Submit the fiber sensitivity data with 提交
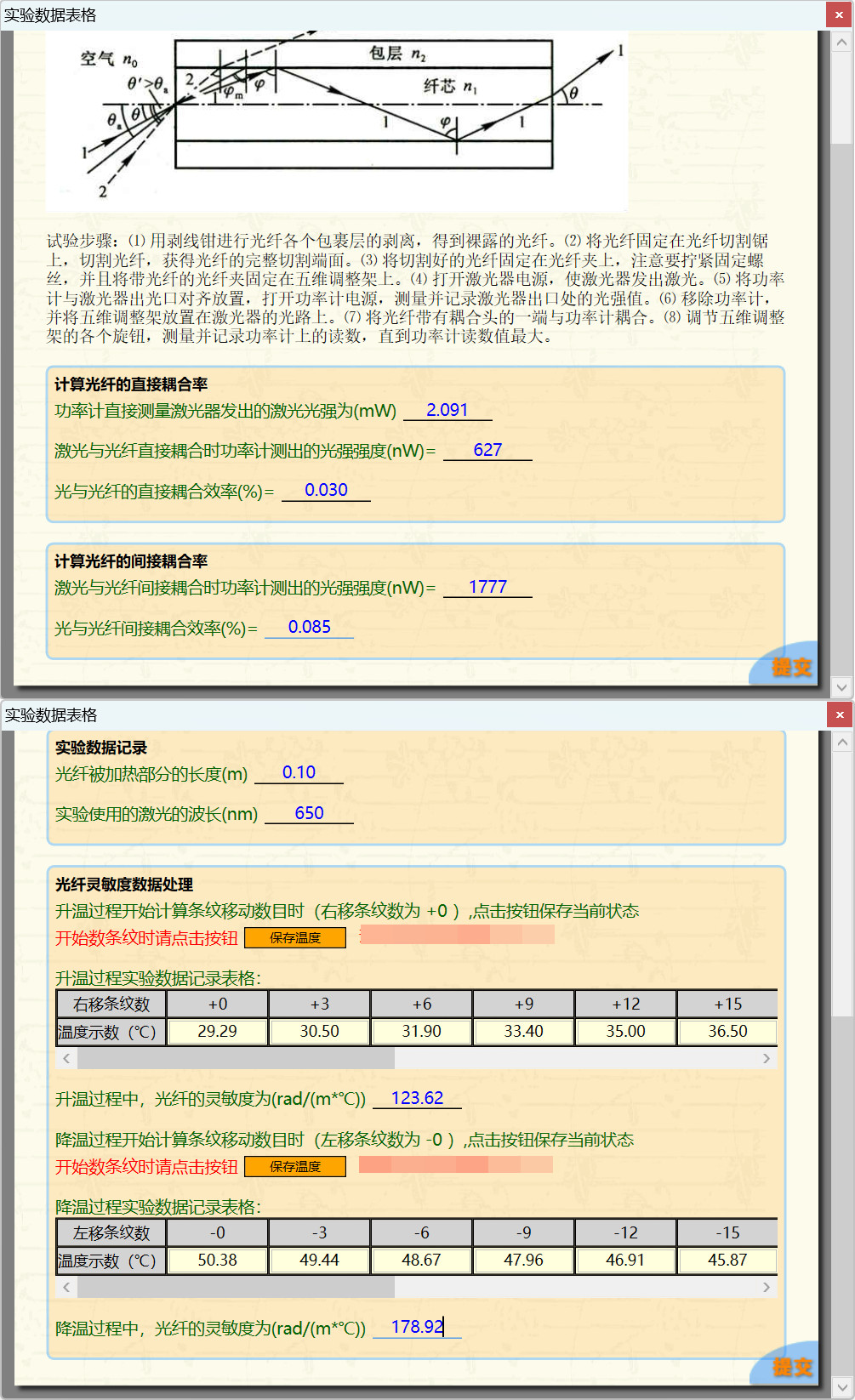The height and width of the screenshot is (1400, 855). 790,1367
